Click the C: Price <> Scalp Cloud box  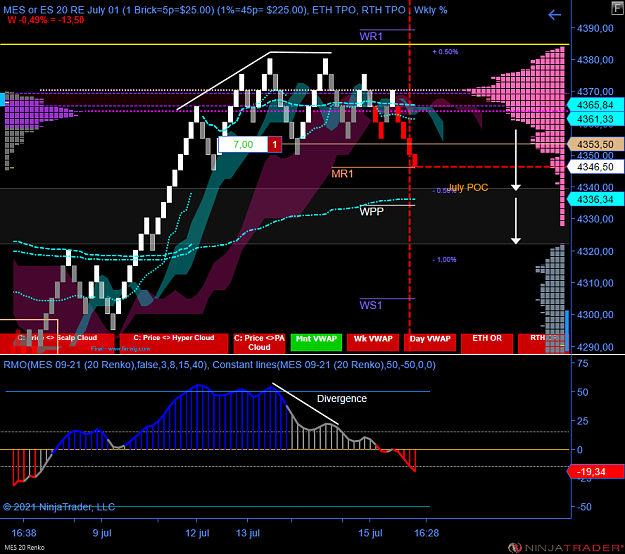point(57,343)
